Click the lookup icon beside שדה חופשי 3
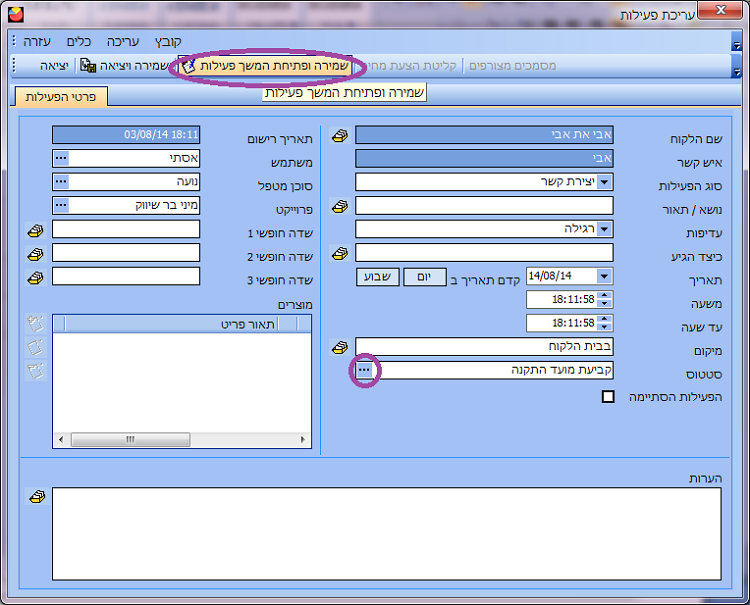Screen dimensions: 750x605 [35, 277]
